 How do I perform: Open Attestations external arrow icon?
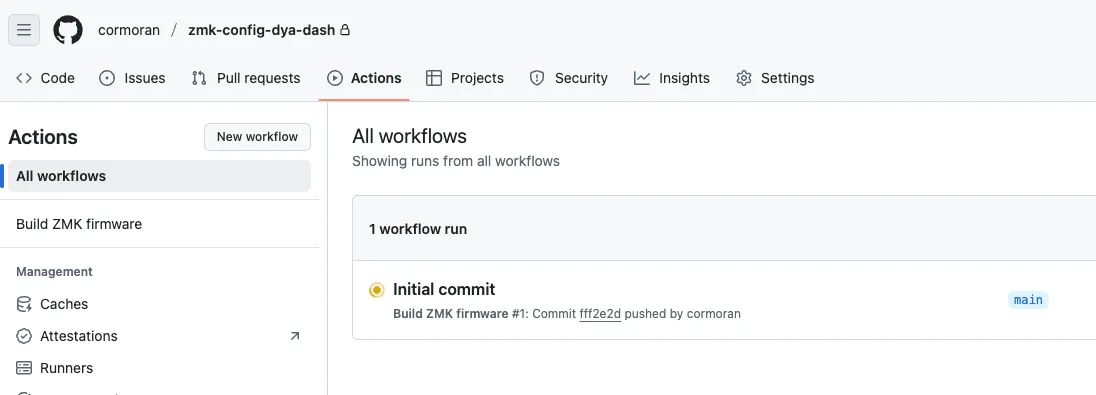click(294, 336)
